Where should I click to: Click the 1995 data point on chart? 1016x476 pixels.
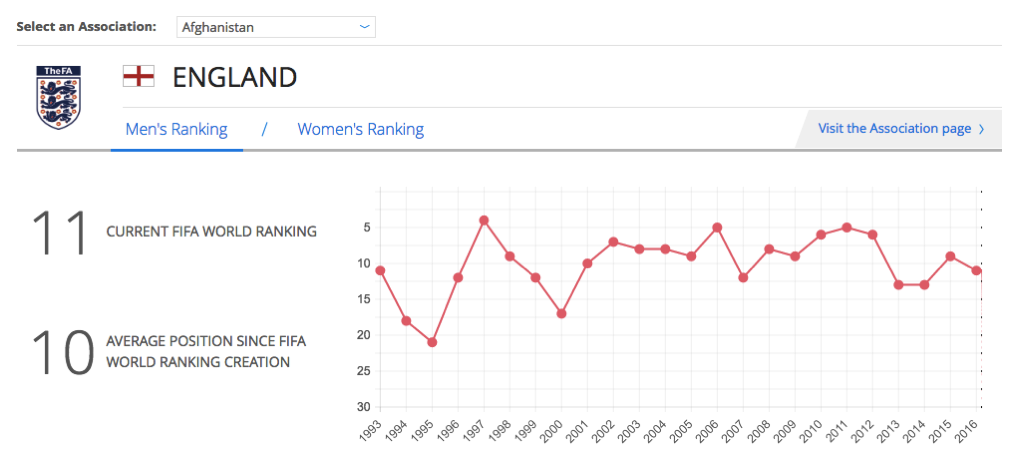[432, 342]
